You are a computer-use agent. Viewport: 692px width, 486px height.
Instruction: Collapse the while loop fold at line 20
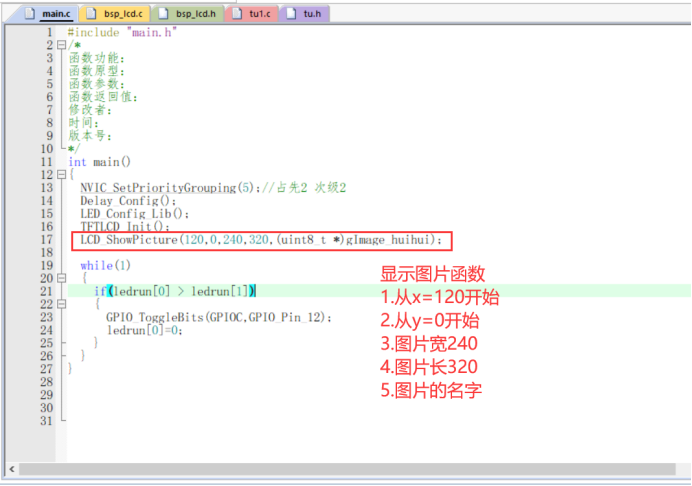point(61,279)
